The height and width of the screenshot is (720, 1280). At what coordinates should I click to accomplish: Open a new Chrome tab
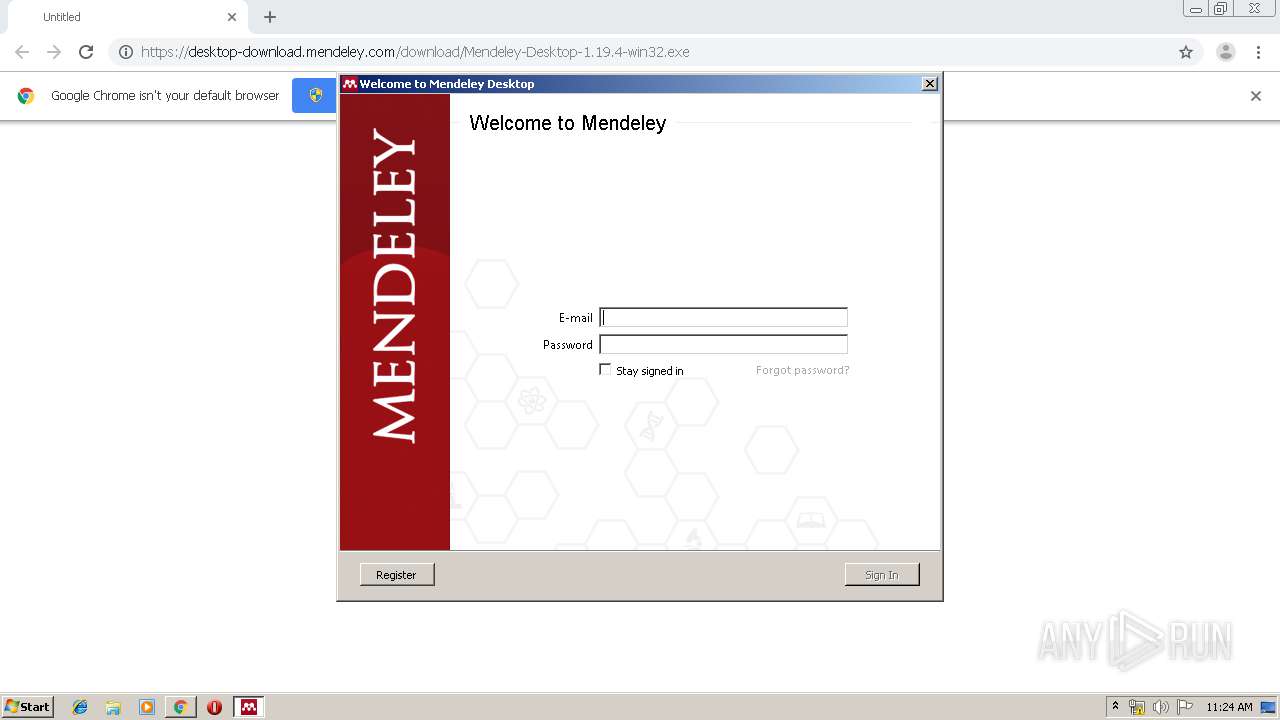(270, 17)
